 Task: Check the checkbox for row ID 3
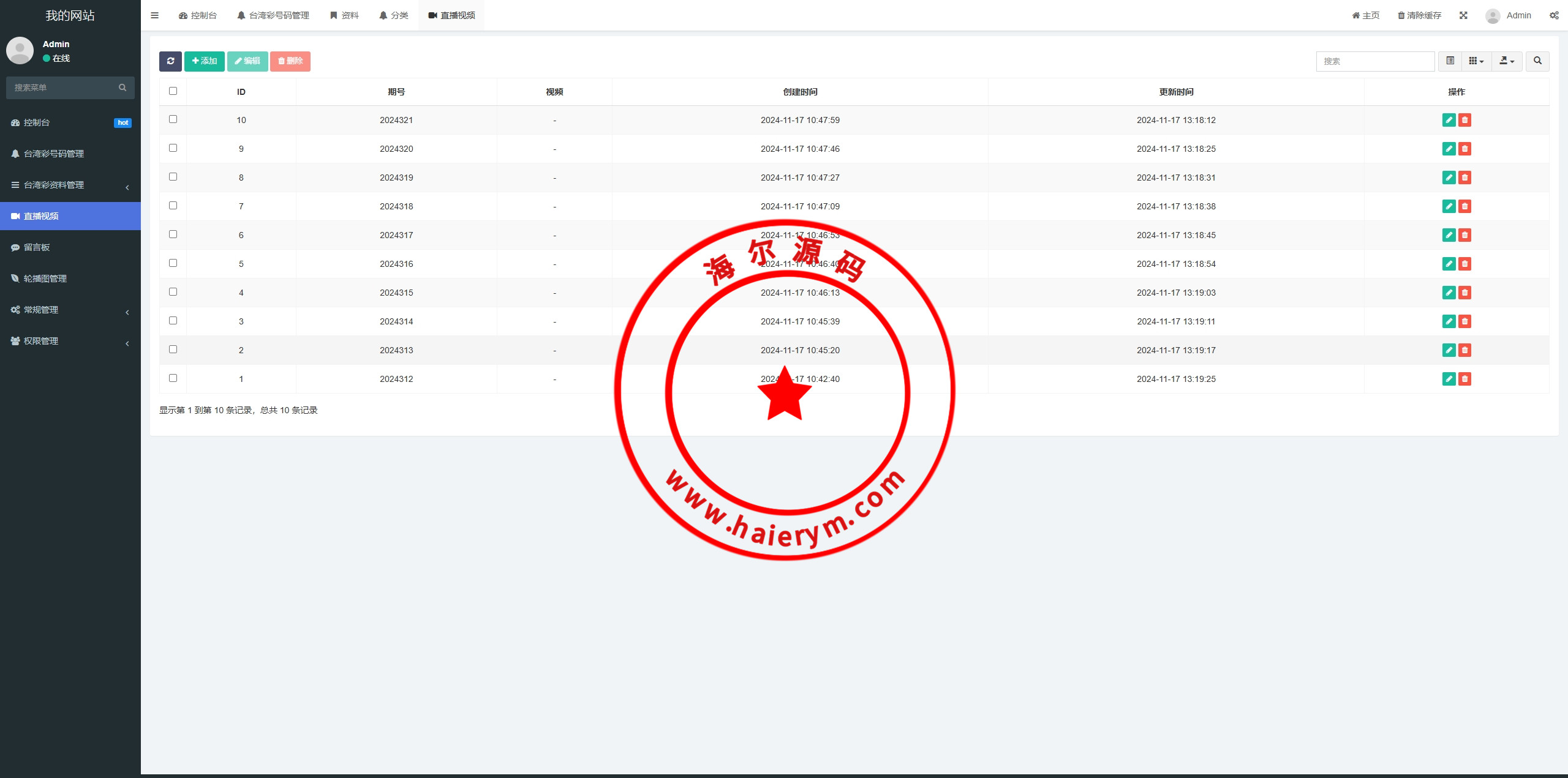pyautogui.click(x=173, y=321)
